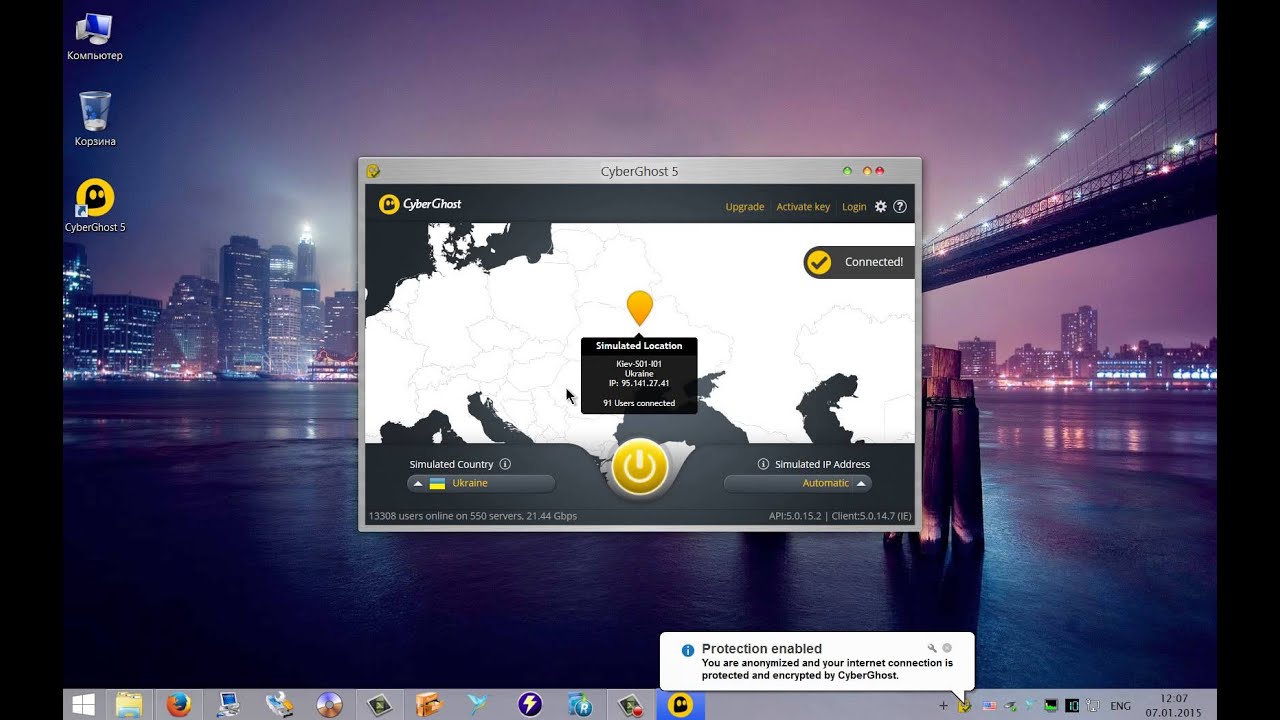Click CyberGhost tray icon with checkmark
1280x720 pixels.
965,706
